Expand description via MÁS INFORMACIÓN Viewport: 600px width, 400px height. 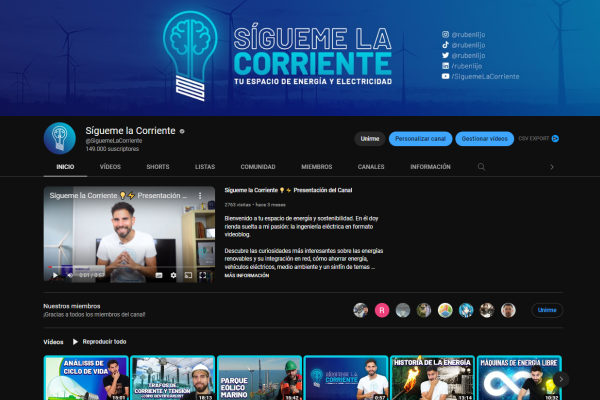(247, 276)
